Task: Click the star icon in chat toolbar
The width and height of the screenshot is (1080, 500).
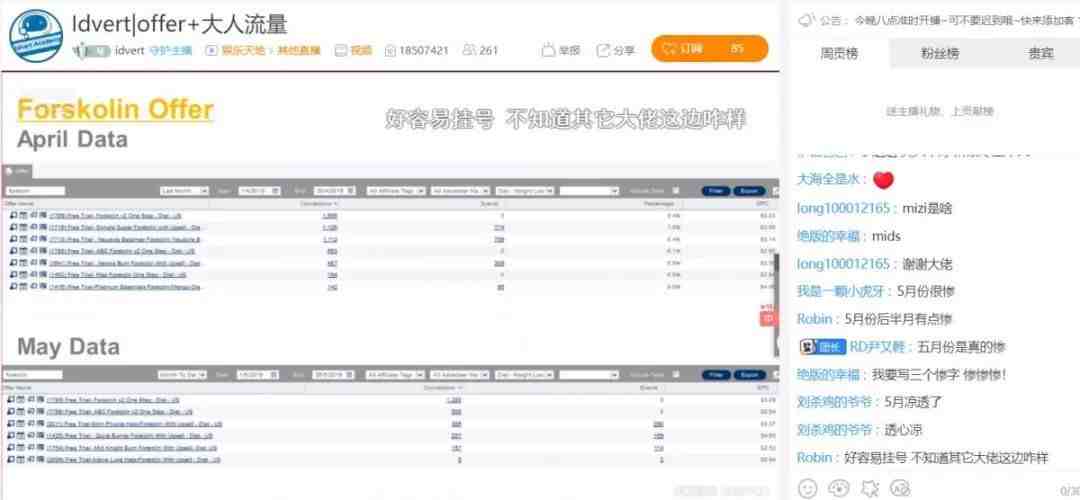Action: 870,488
